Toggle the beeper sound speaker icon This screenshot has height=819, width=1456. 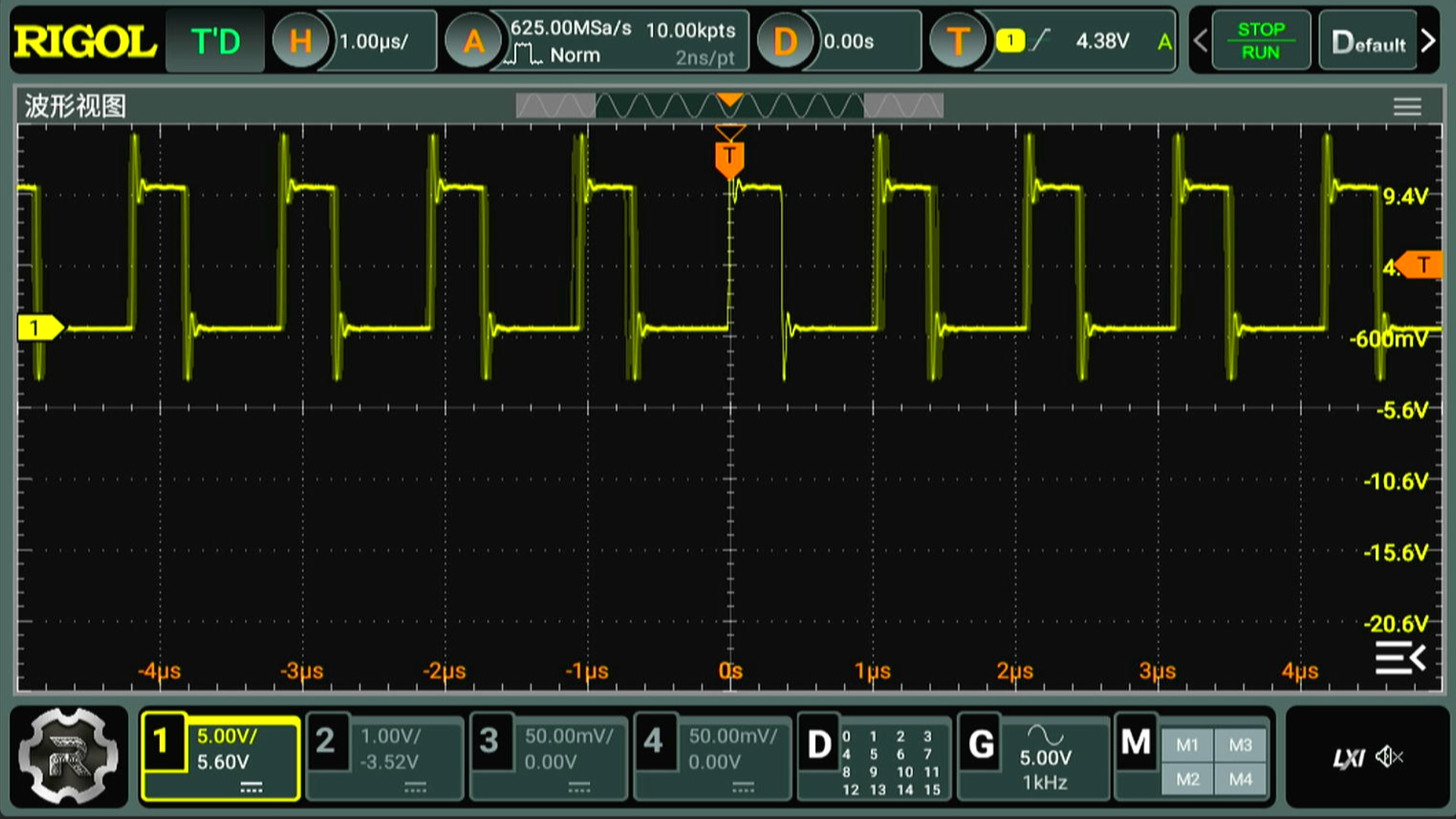click(x=1390, y=757)
